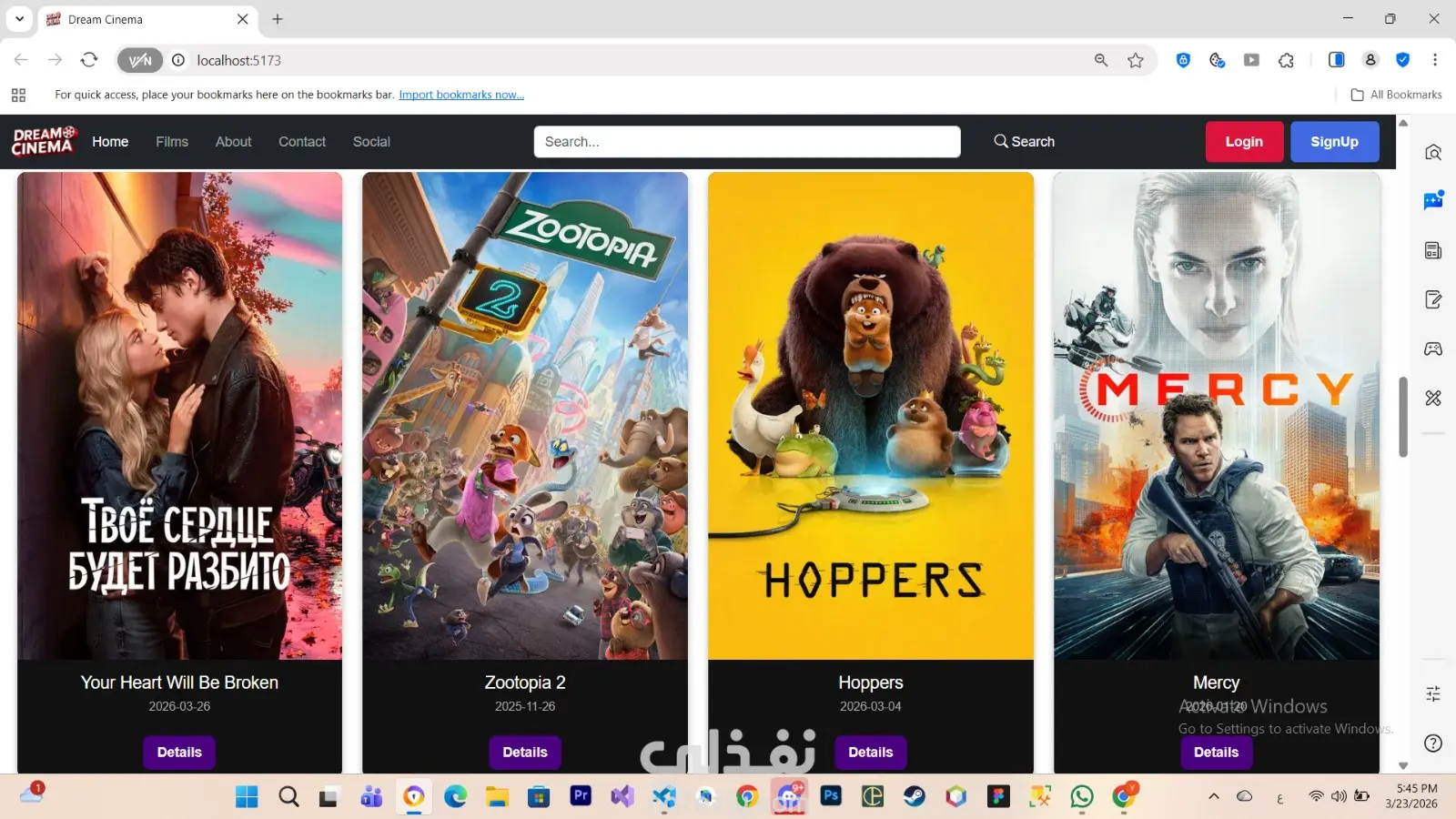
Task: Open File Explorer from taskbar
Action: pyautogui.click(x=497, y=797)
